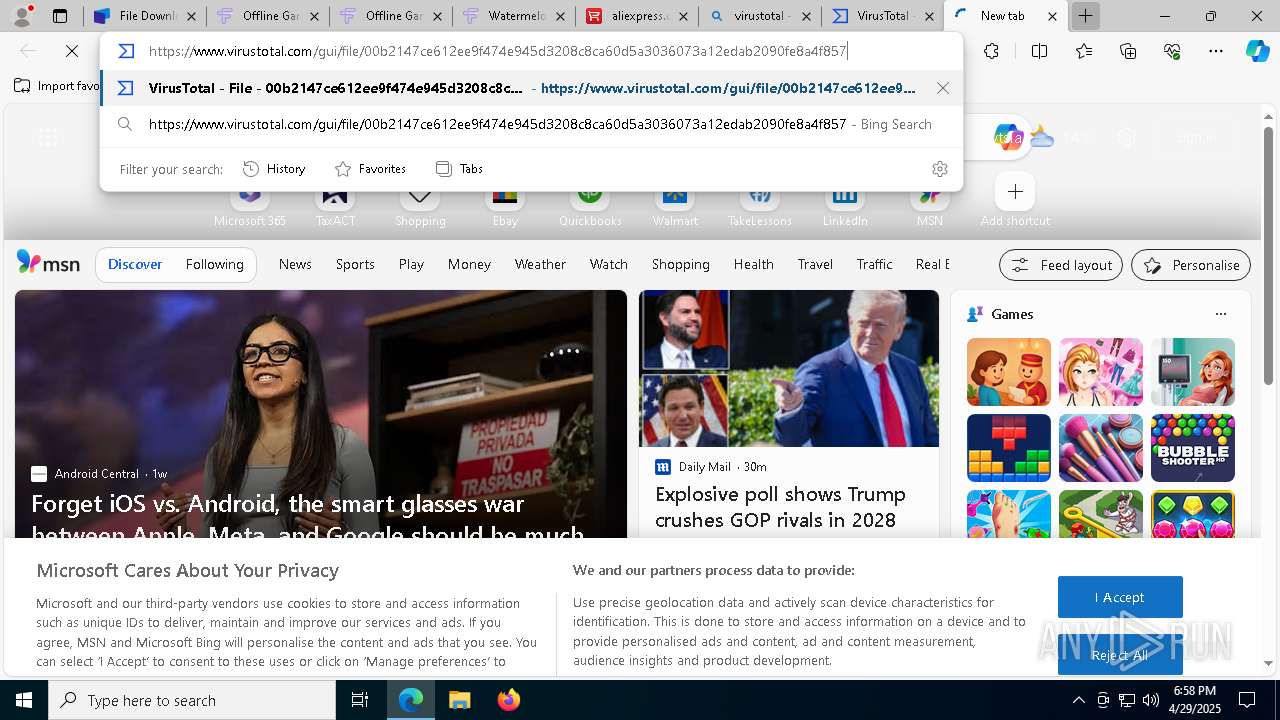This screenshot has height=720, width=1280.
Task: Open Windows Start menu
Action: pyautogui.click(x=24, y=700)
